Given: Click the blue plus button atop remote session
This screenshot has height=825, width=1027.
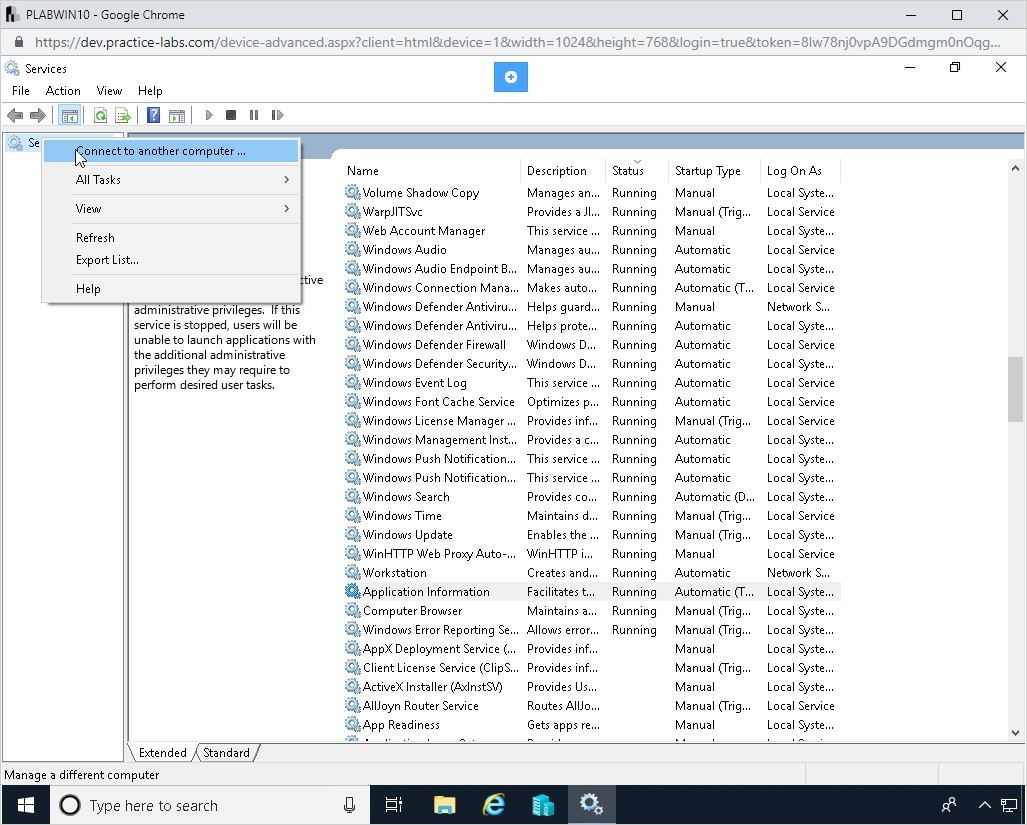Looking at the screenshot, I should [511, 77].
